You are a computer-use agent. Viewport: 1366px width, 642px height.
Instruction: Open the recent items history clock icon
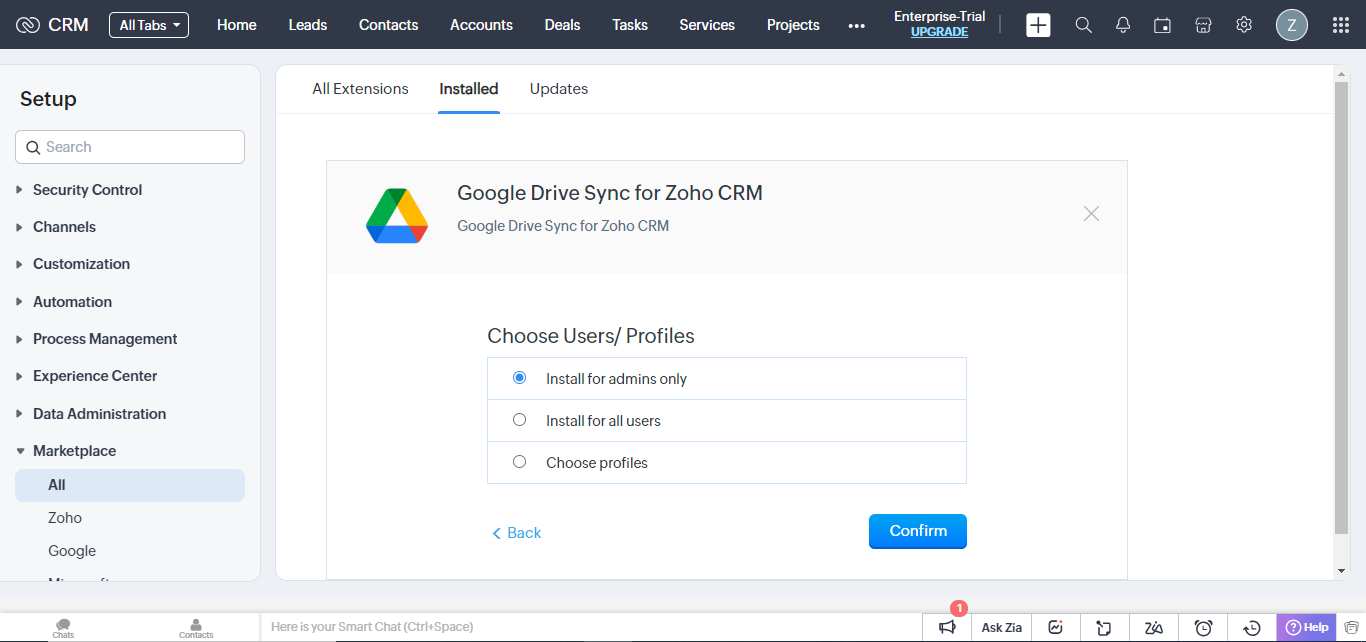[x=1252, y=627]
